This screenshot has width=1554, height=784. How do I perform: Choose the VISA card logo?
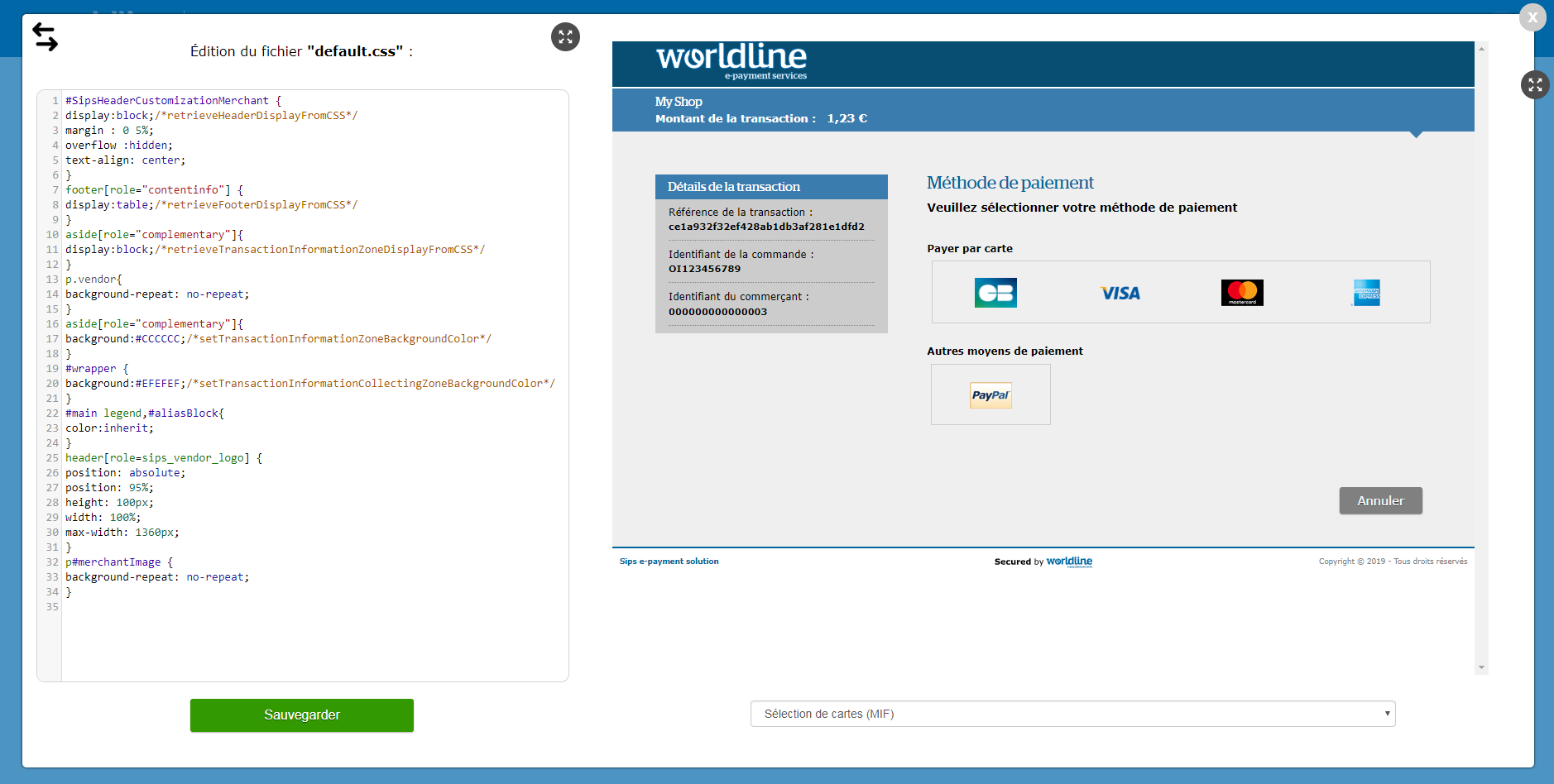coord(1120,293)
